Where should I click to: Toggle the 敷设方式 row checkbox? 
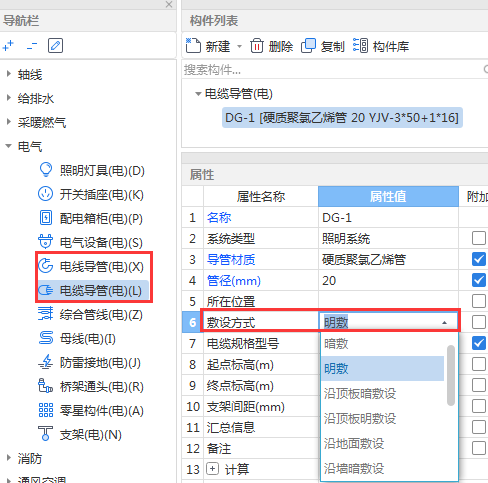click(479, 322)
